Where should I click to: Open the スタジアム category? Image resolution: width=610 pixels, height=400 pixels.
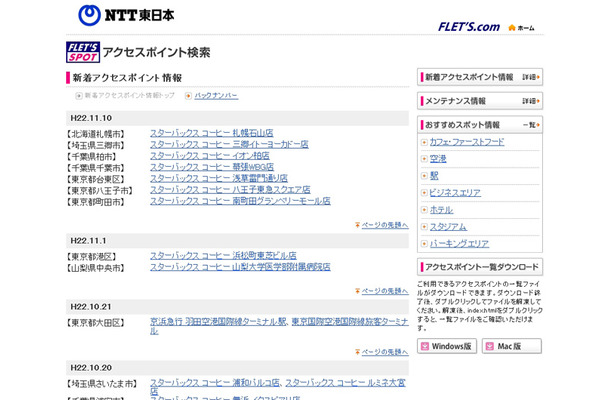448,226
